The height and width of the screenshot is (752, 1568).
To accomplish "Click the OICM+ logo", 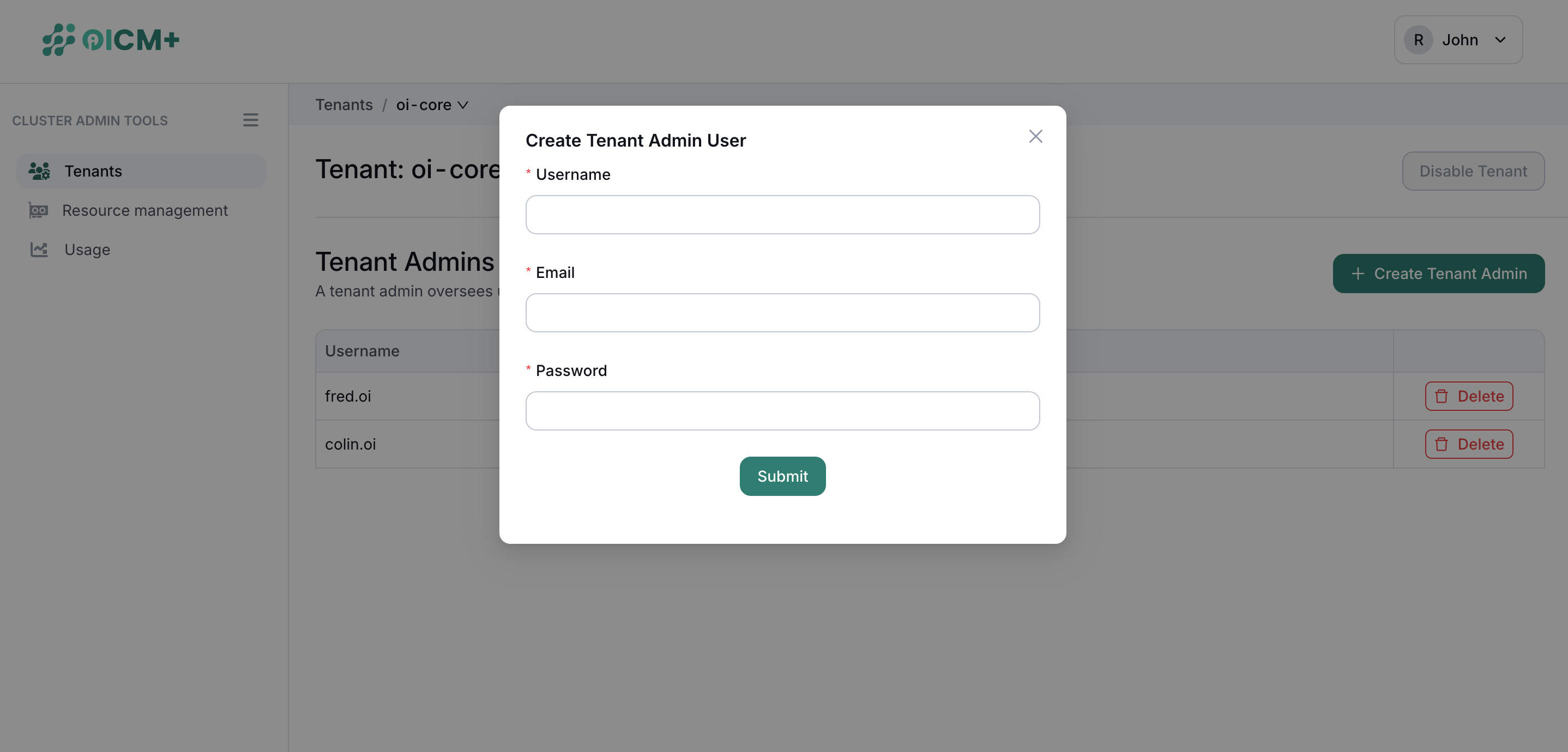I will pos(111,40).
